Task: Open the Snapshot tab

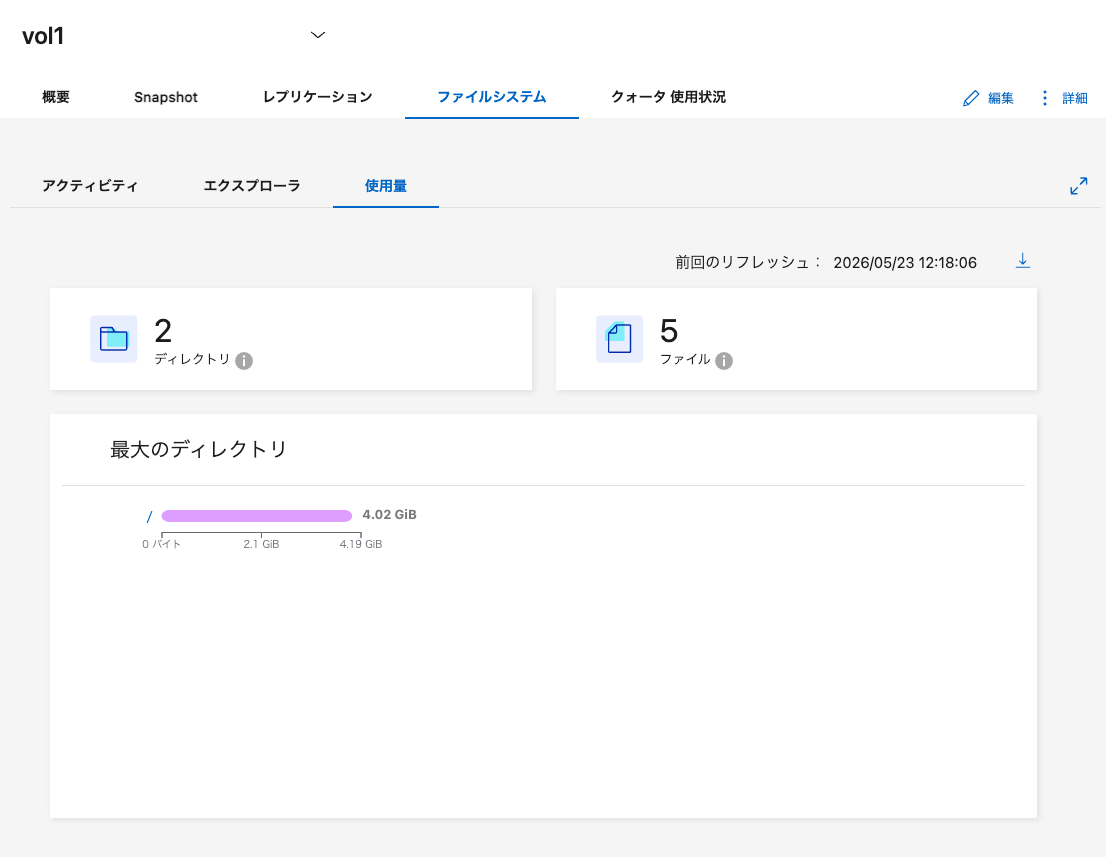Action: coord(166,97)
